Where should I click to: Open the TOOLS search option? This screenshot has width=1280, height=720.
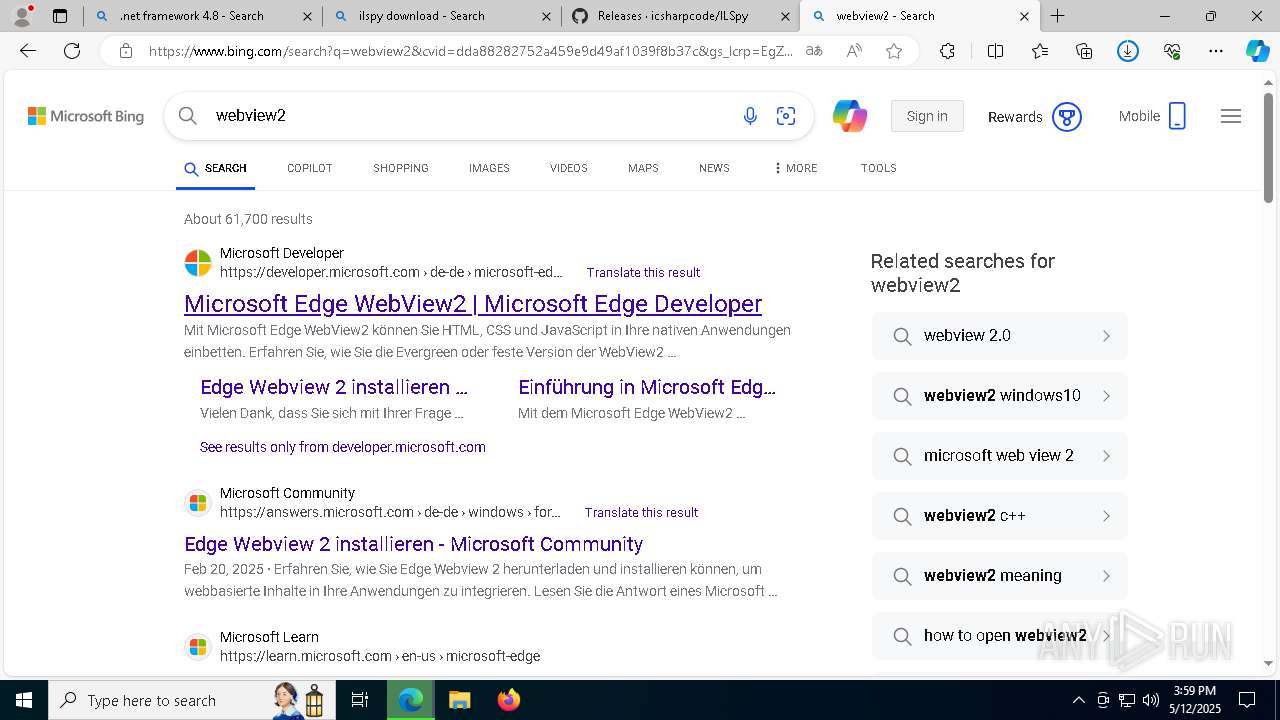pyautogui.click(x=879, y=168)
